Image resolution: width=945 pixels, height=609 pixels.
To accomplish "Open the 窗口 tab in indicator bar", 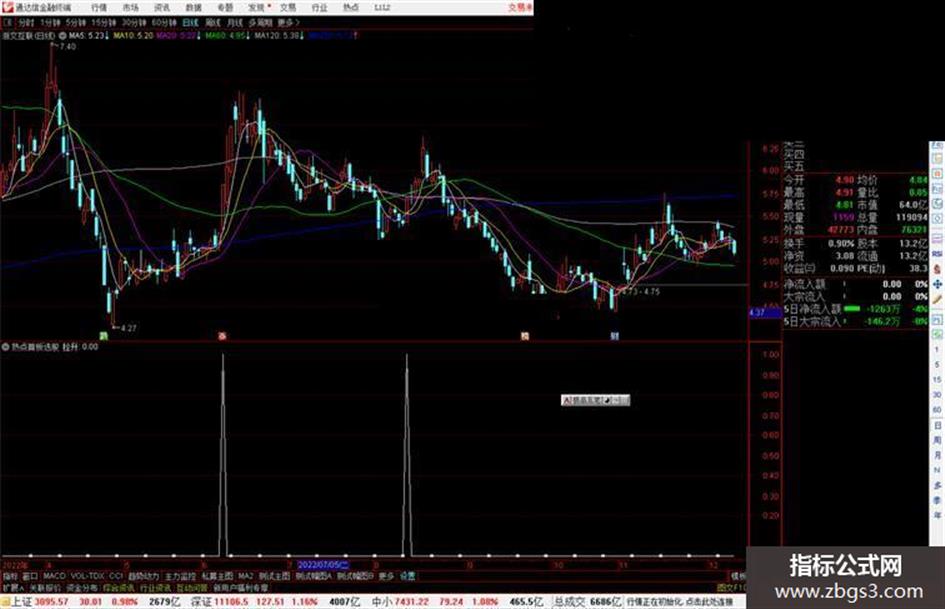I will click(x=30, y=576).
